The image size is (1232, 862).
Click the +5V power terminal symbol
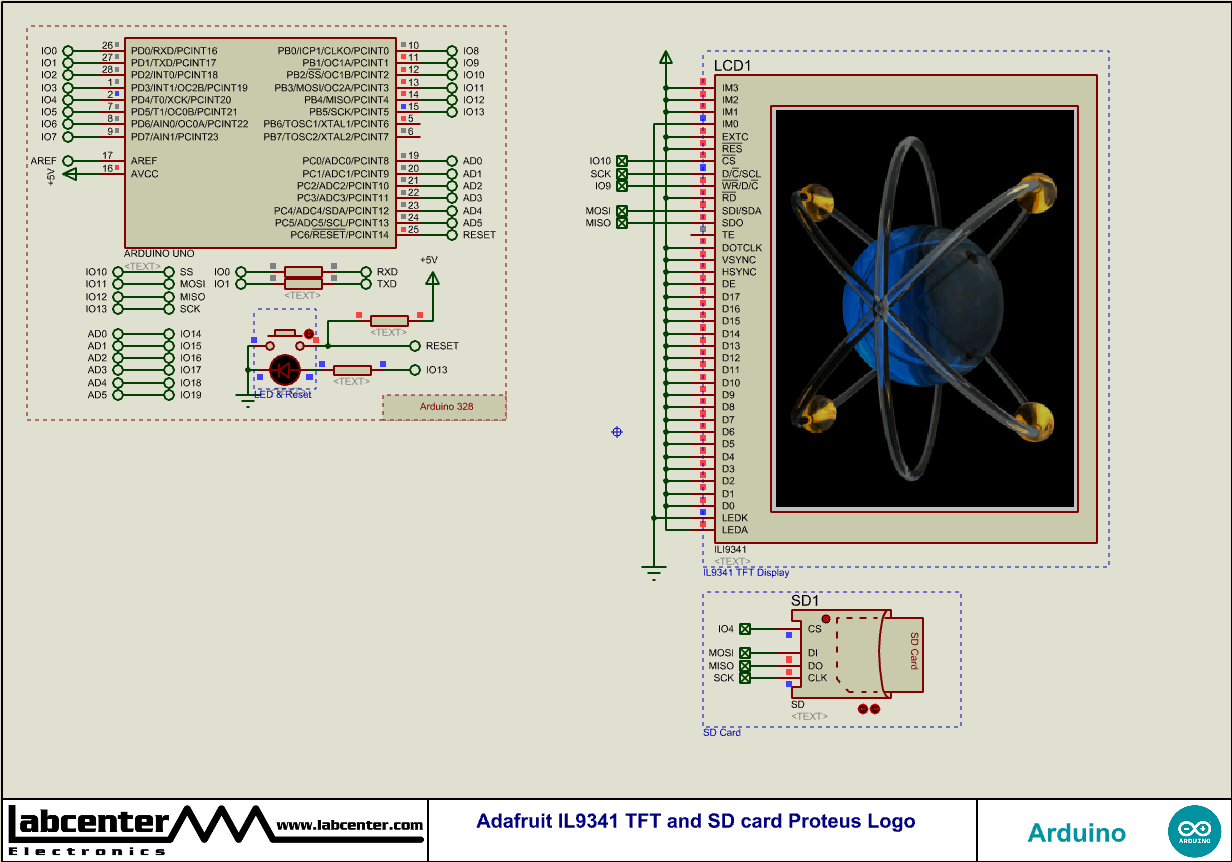coord(434,278)
